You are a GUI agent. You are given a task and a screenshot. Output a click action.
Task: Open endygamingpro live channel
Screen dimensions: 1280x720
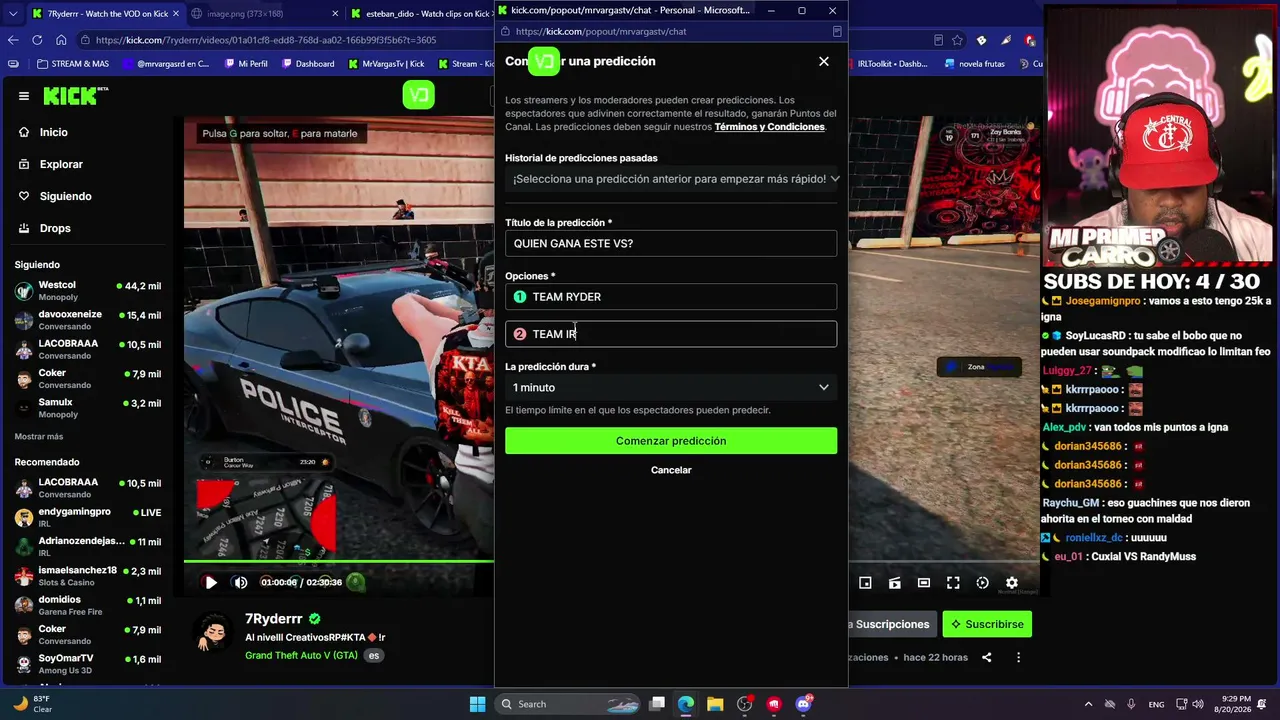[88, 518]
